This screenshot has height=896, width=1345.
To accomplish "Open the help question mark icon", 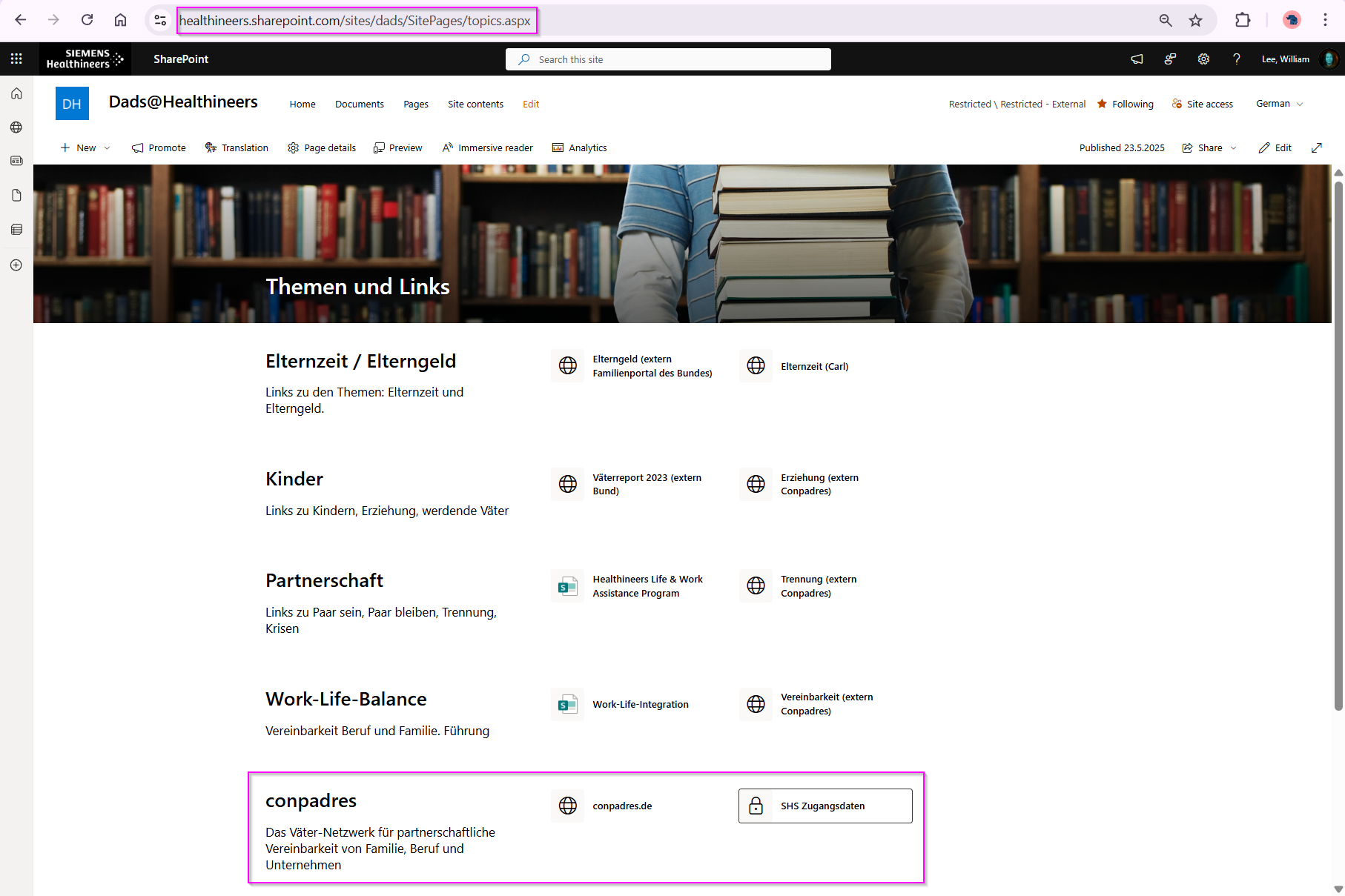I will tap(1236, 59).
